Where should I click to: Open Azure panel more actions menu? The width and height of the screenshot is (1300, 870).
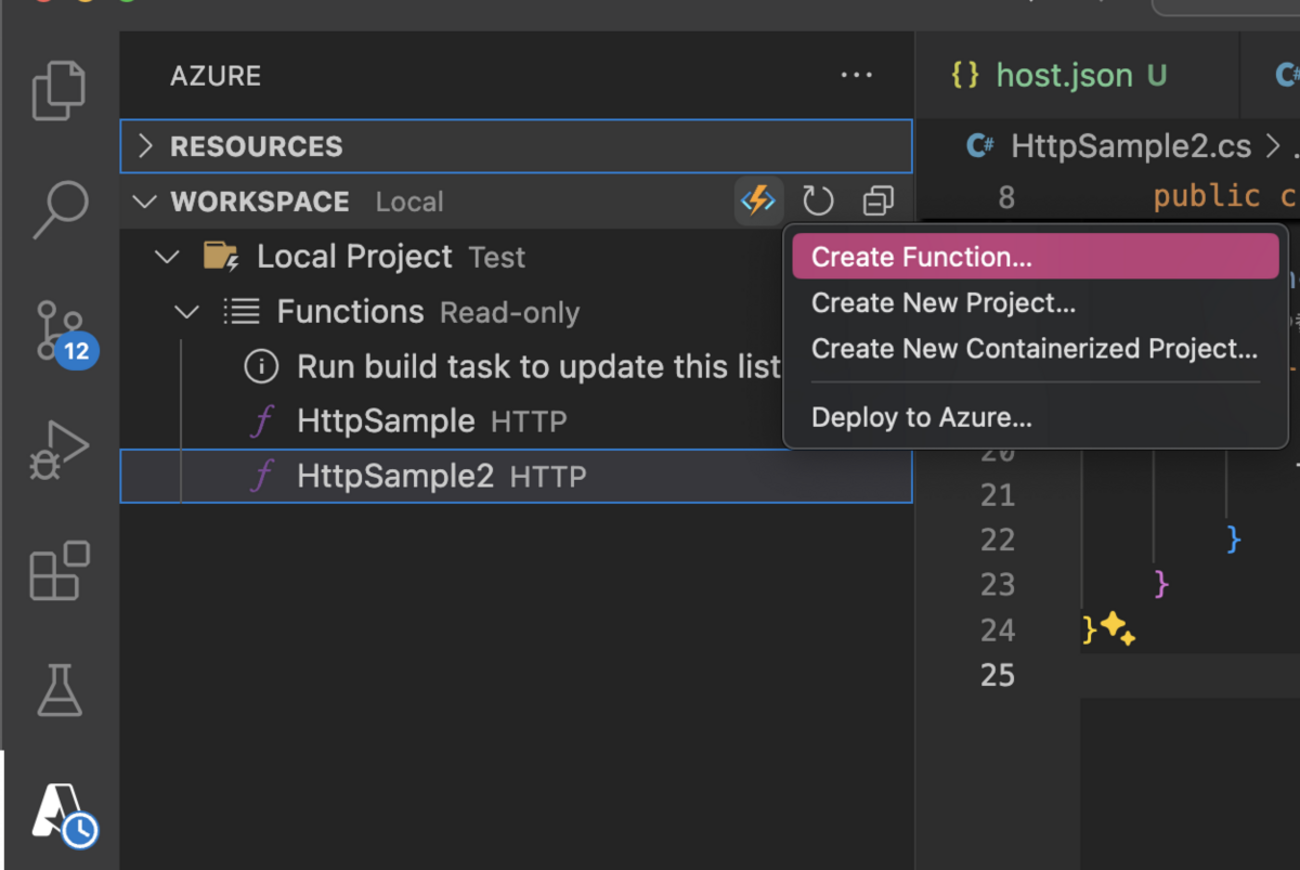click(x=856, y=76)
